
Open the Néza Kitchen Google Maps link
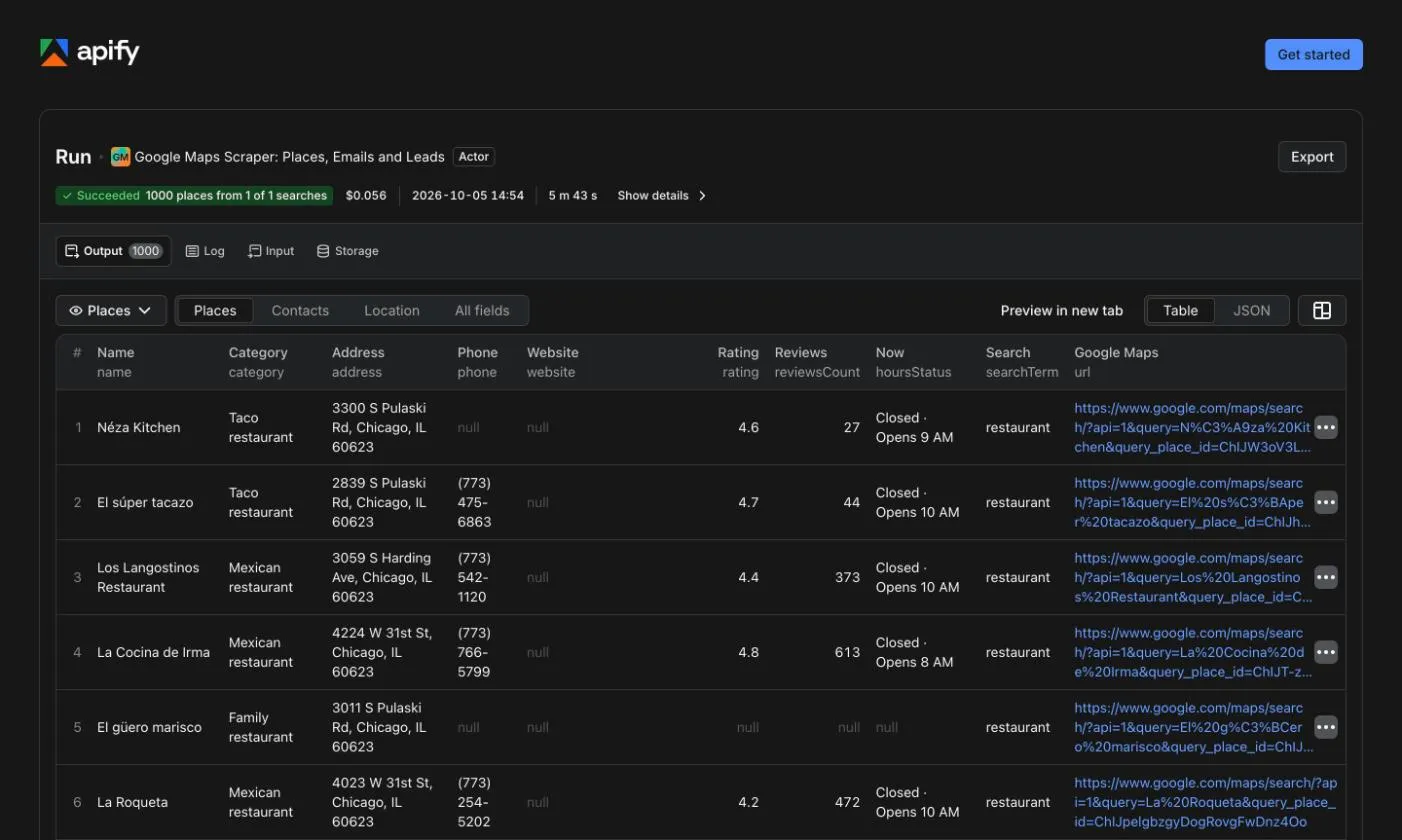click(x=1192, y=427)
